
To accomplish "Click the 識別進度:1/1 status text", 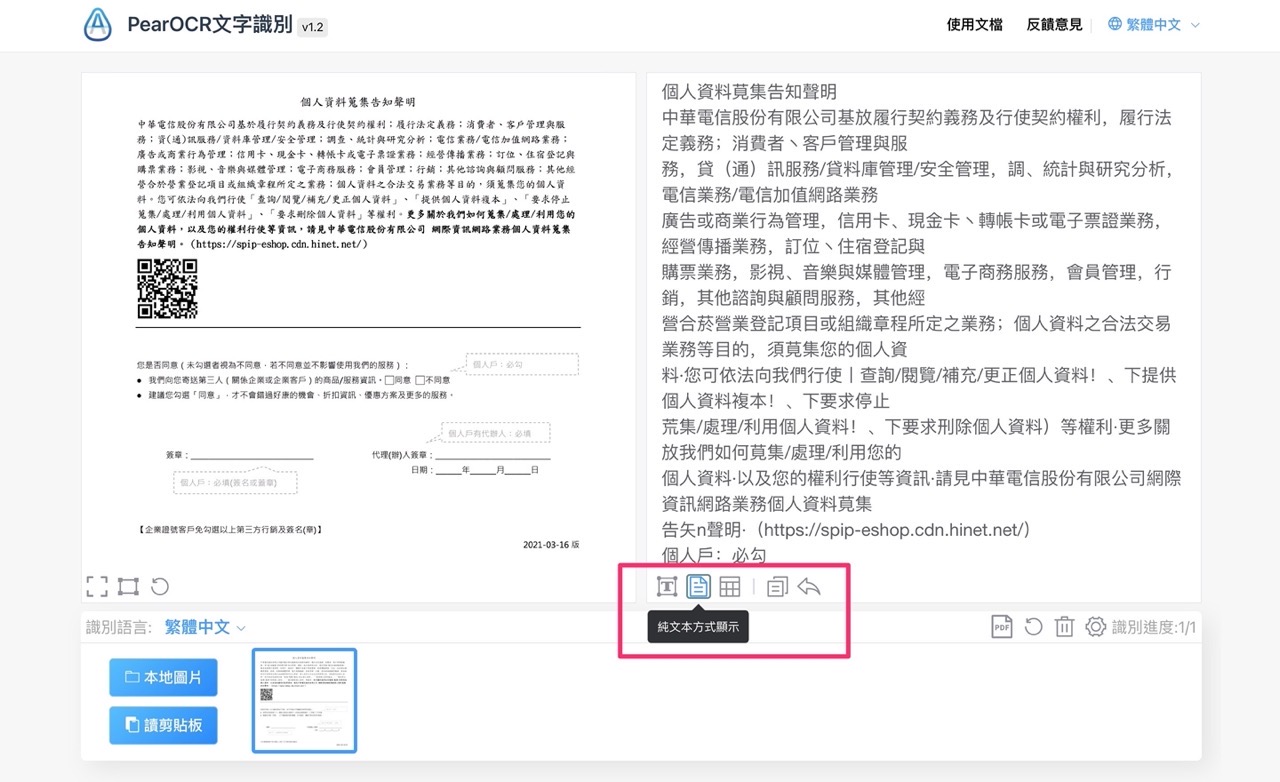I will click(x=1154, y=627).
